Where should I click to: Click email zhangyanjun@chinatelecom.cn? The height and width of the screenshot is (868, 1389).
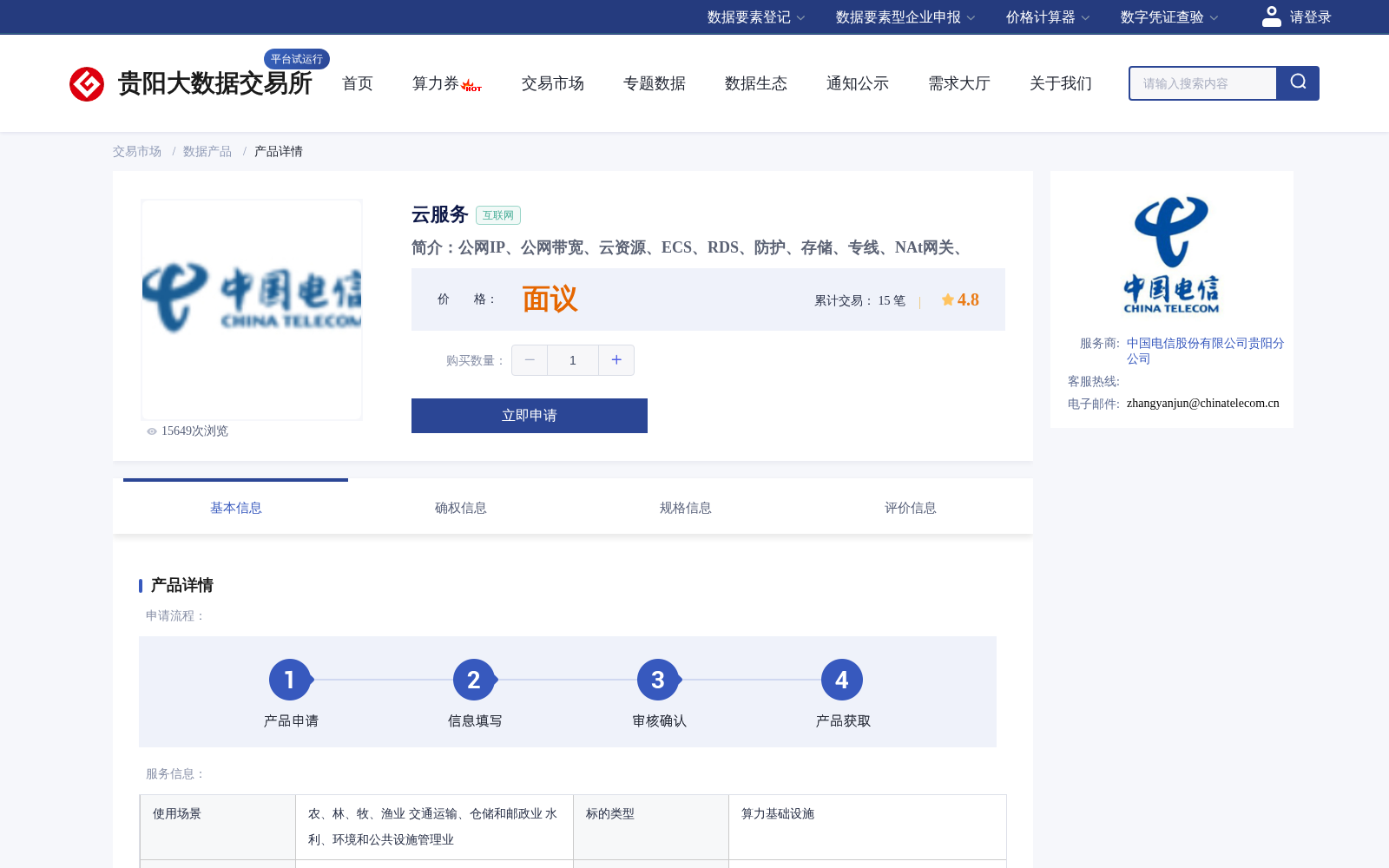coord(1203,403)
